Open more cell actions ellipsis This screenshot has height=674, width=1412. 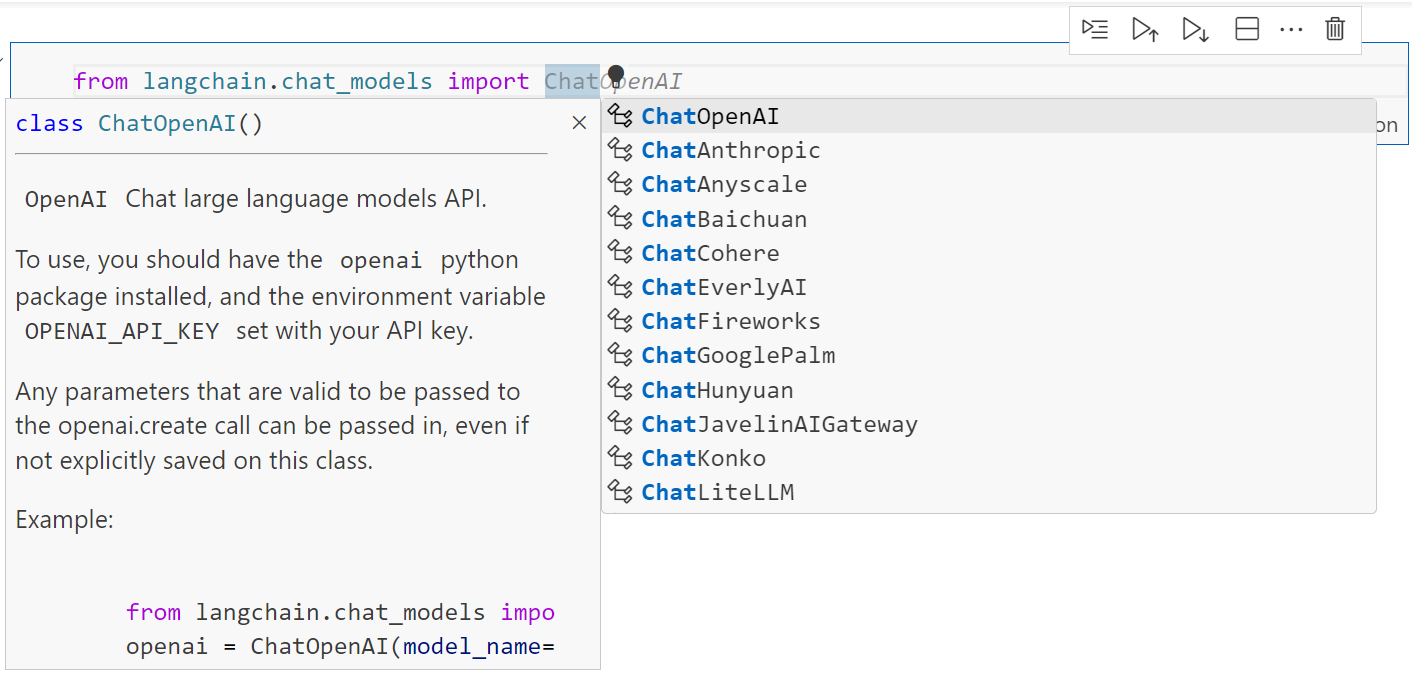point(1291,30)
